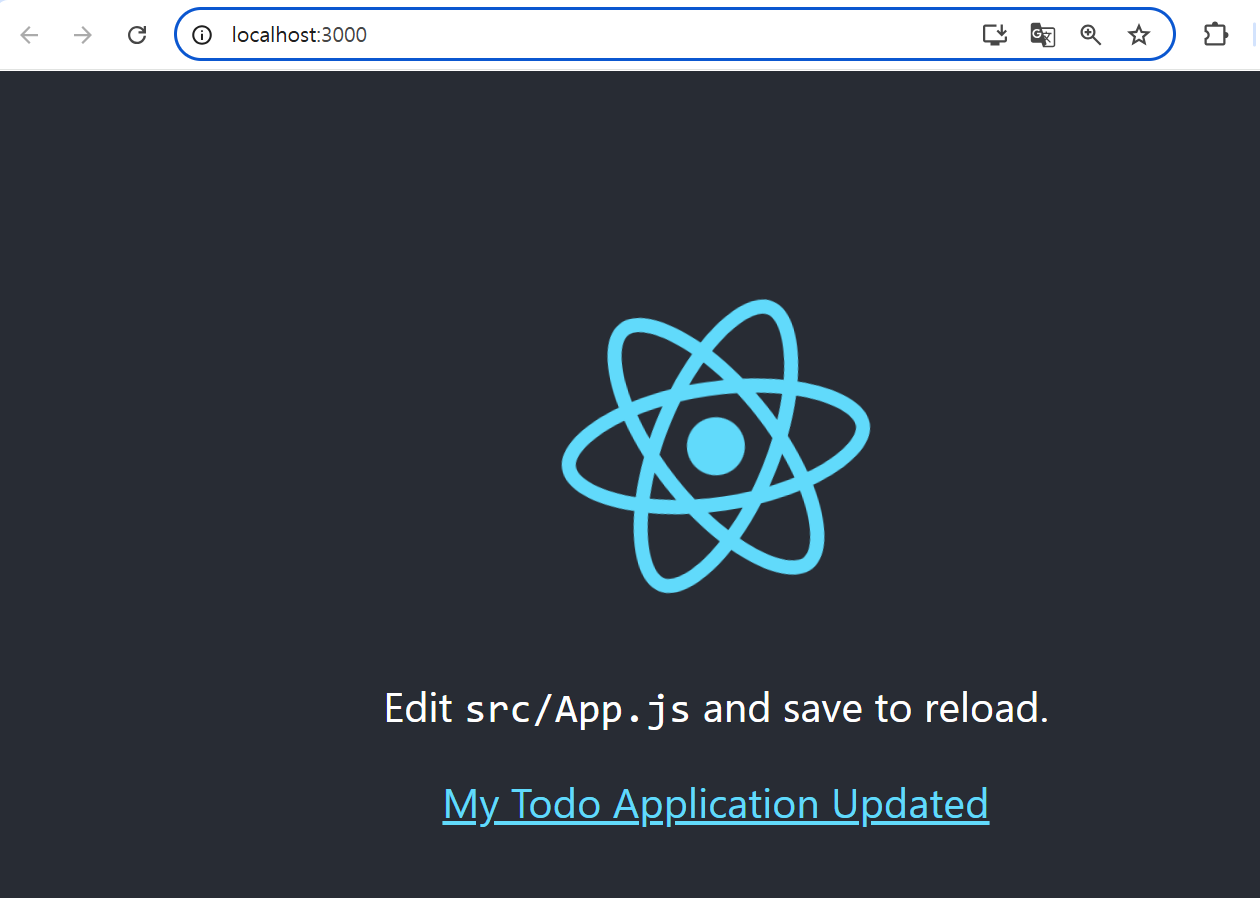Reload the page with the refresh icon

(x=137, y=35)
